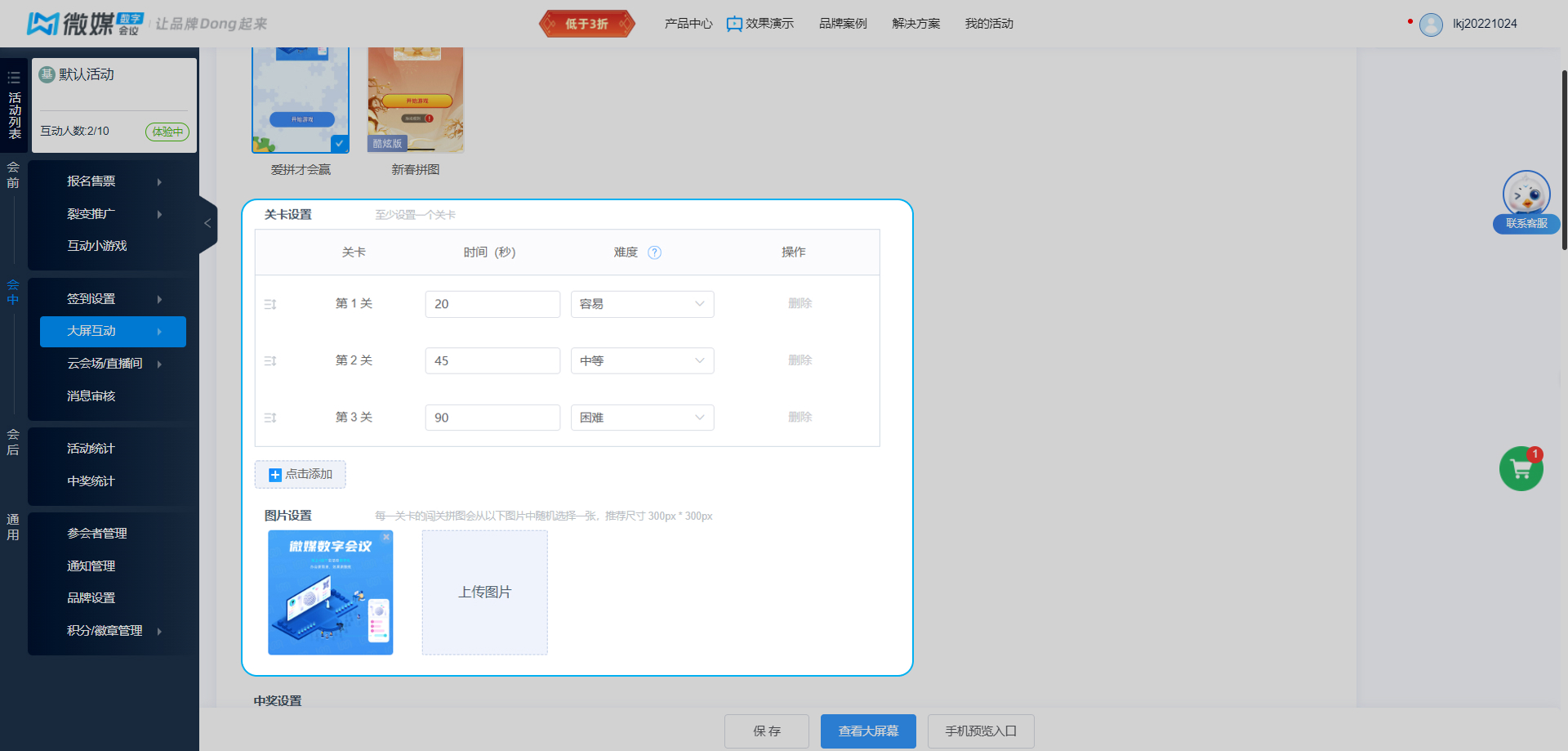The image size is (1568, 751).
Task: Click the 微媒 logo in the header
Action: click(85, 24)
